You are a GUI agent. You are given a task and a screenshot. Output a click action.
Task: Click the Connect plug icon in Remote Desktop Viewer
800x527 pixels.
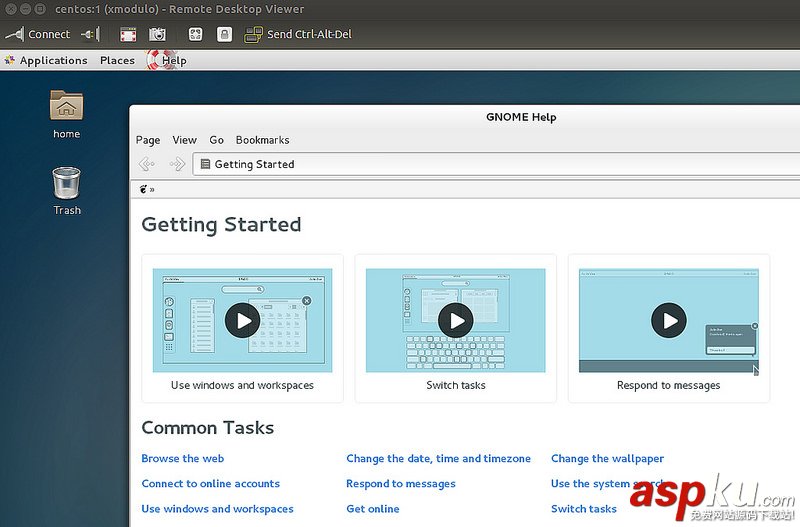pos(14,34)
